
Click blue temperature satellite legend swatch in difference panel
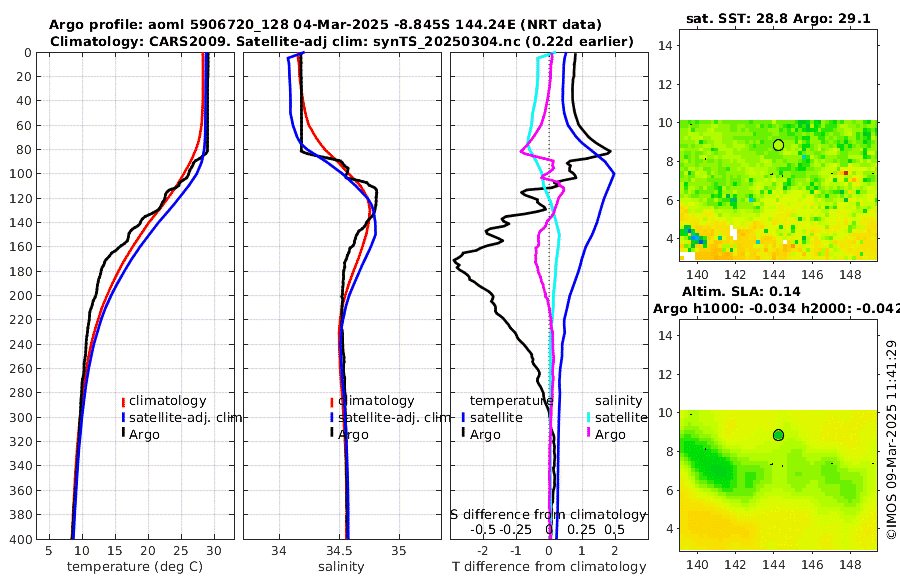pos(463,418)
